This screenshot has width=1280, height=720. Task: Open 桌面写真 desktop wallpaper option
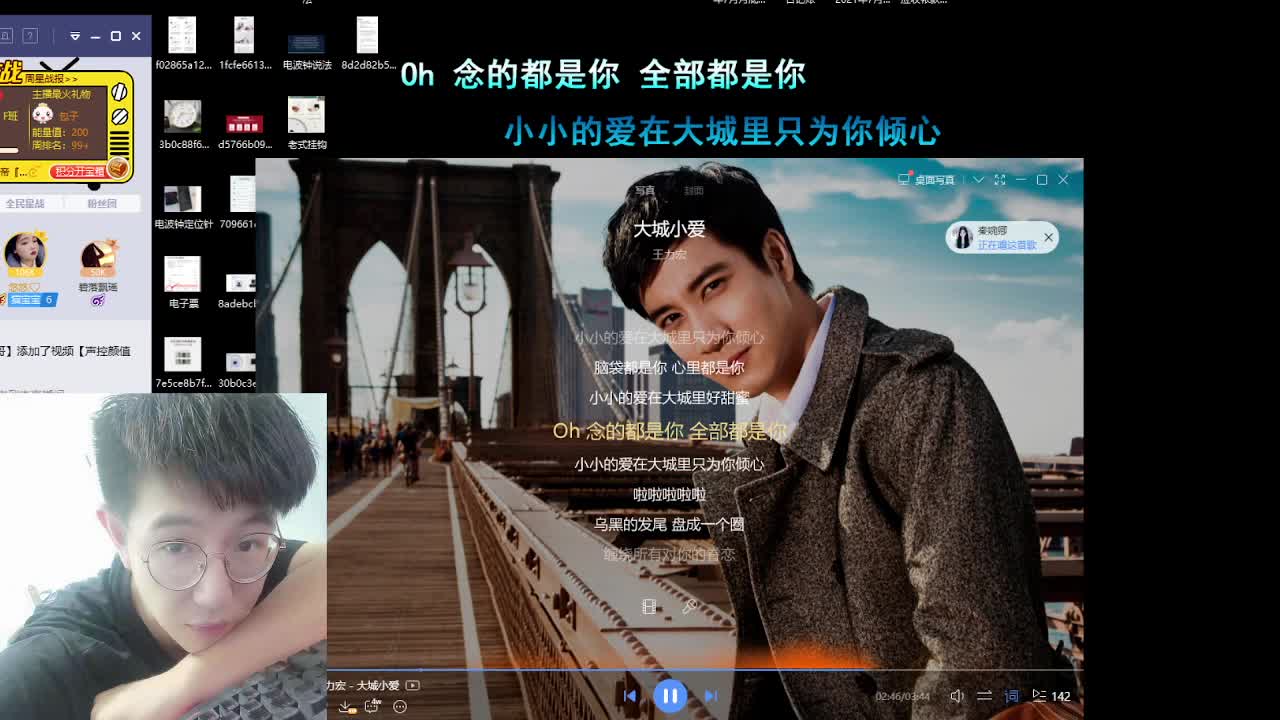(927, 180)
